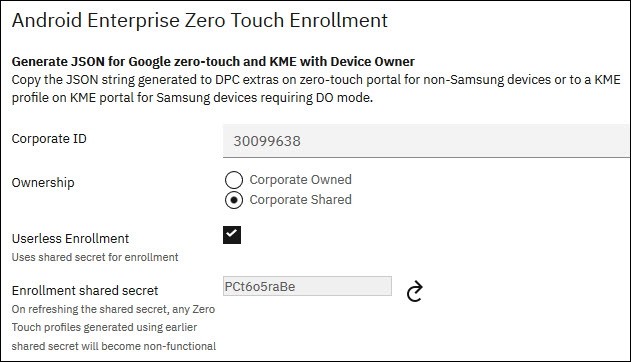Click the On refreshing the shared secret warning line
The width and height of the screenshot is (631, 362).
pos(113,309)
